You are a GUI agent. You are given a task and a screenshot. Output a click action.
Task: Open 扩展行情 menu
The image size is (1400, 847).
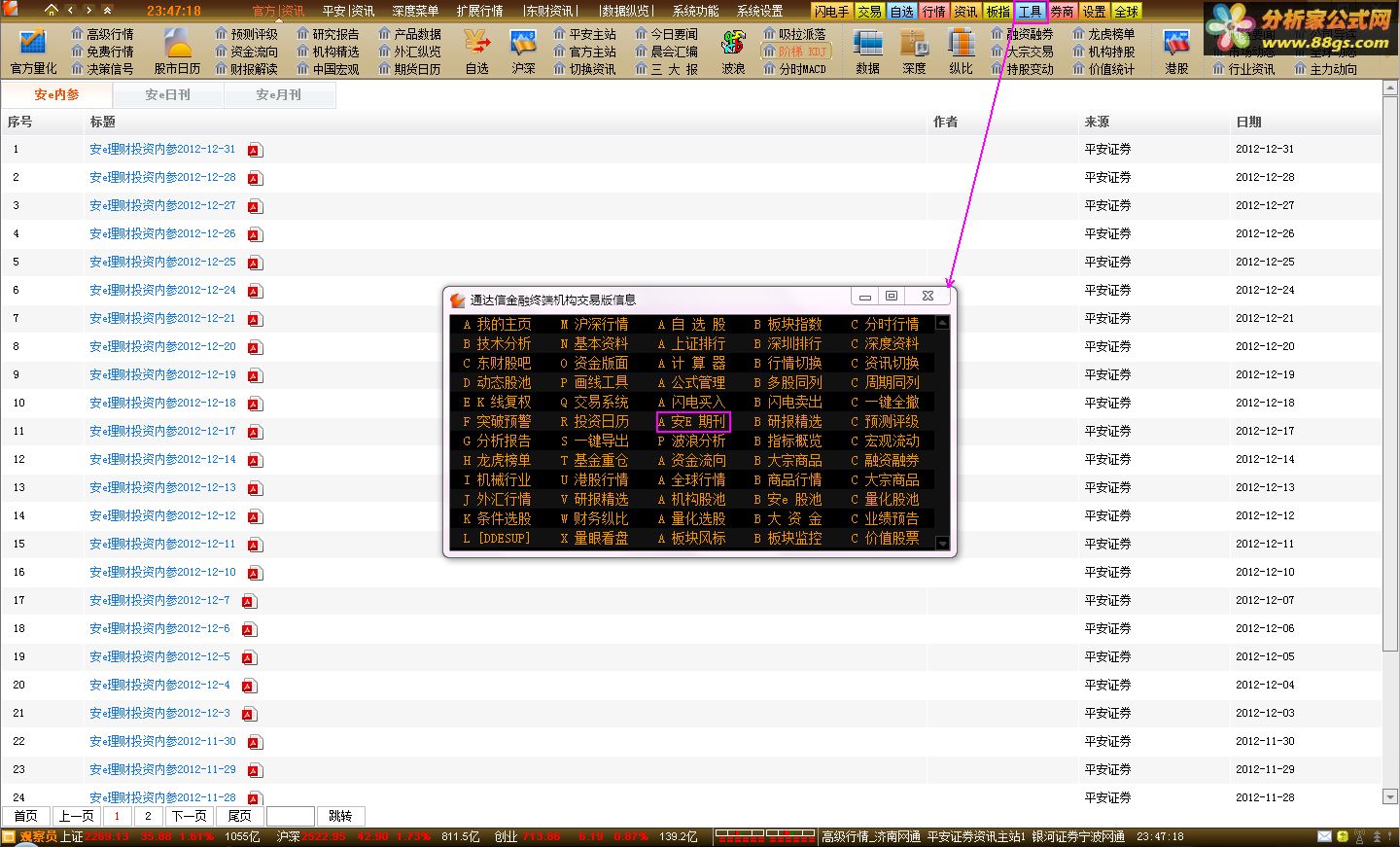(479, 11)
